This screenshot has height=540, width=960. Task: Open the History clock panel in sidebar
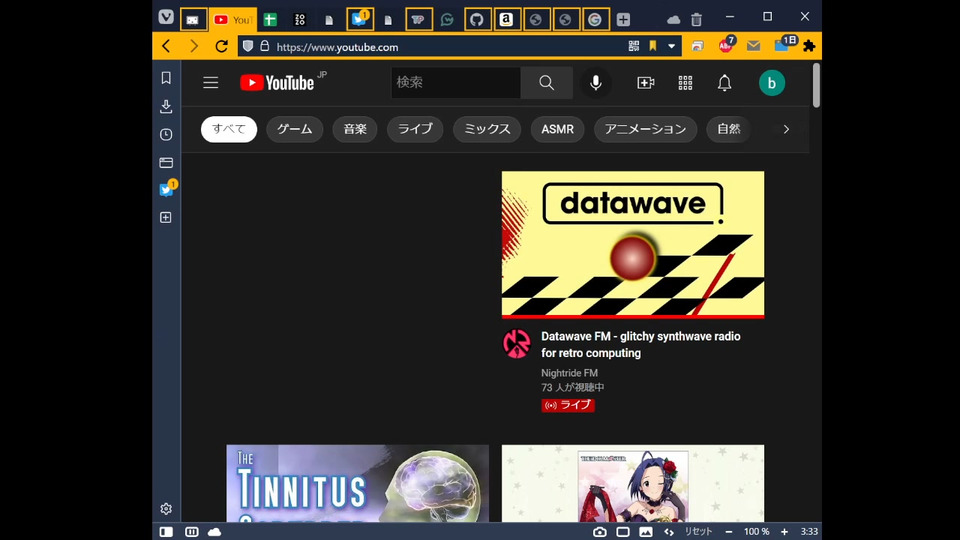[166, 134]
